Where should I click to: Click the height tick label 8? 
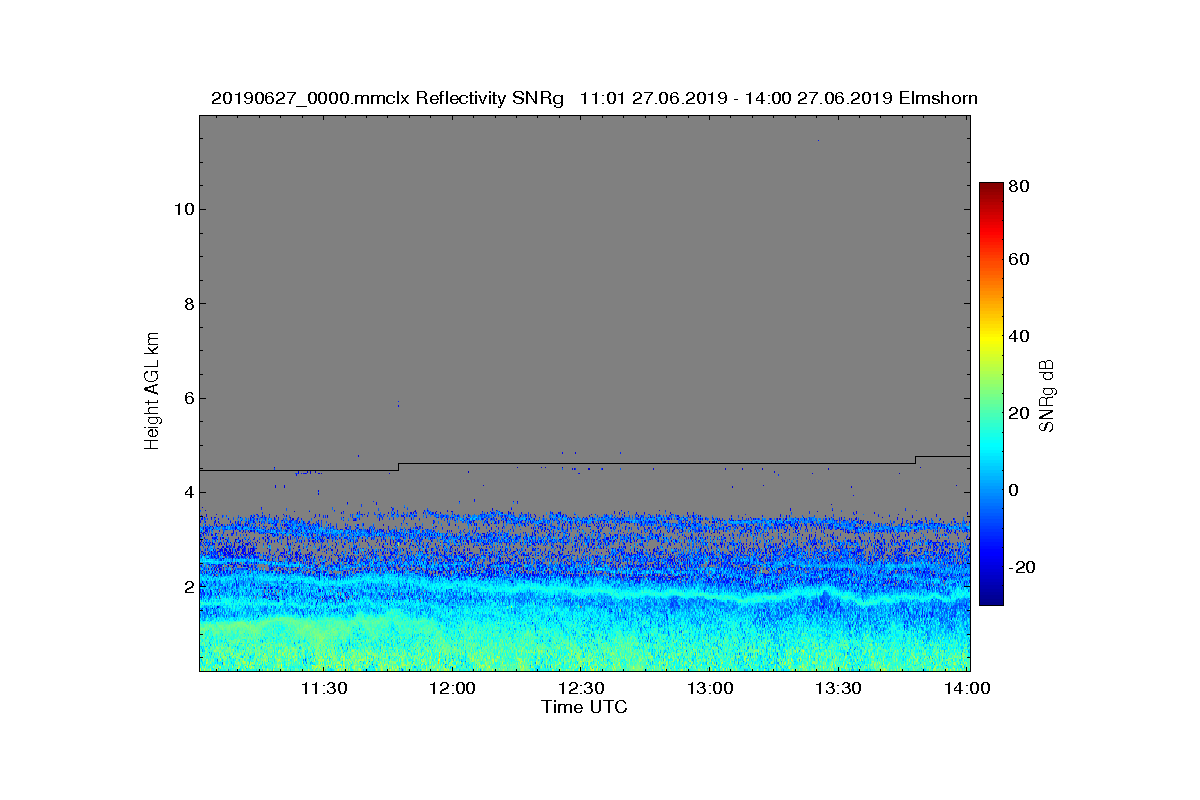coord(188,304)
